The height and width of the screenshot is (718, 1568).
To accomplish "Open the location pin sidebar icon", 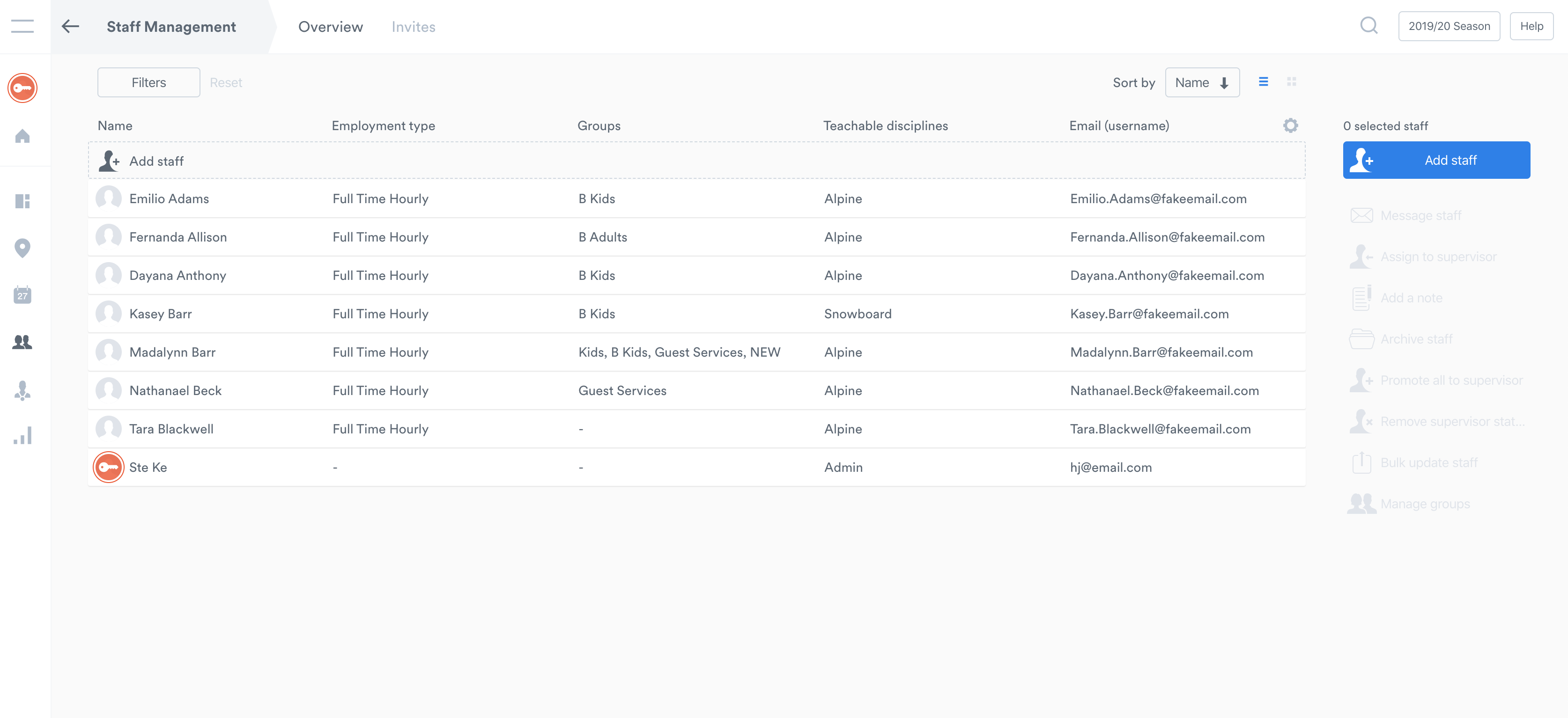I will tap(22, 248).
